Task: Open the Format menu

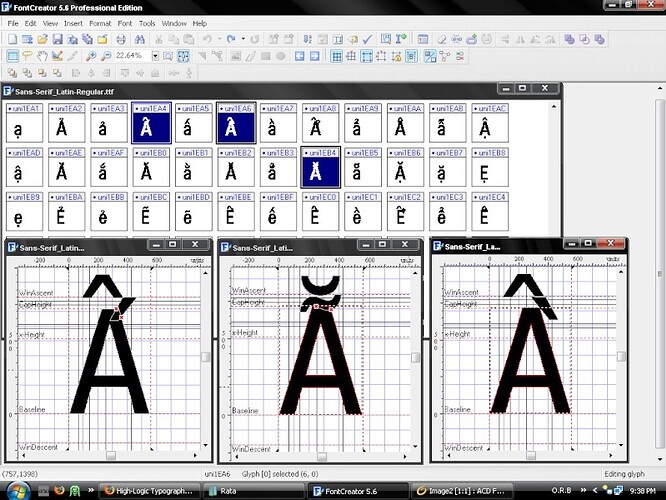Action: coord(100,22)
